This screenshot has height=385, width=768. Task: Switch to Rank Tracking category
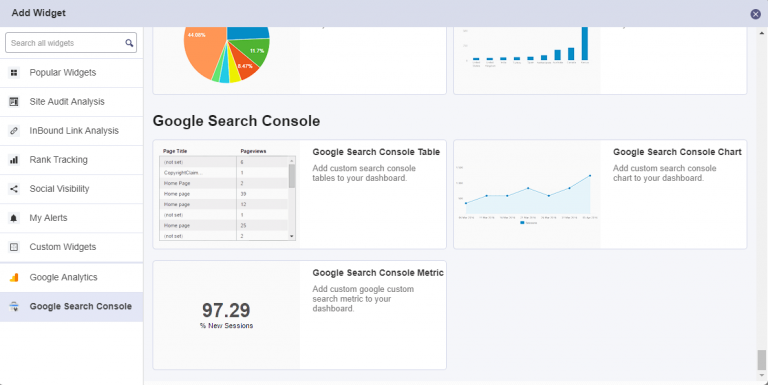point(72,160)
